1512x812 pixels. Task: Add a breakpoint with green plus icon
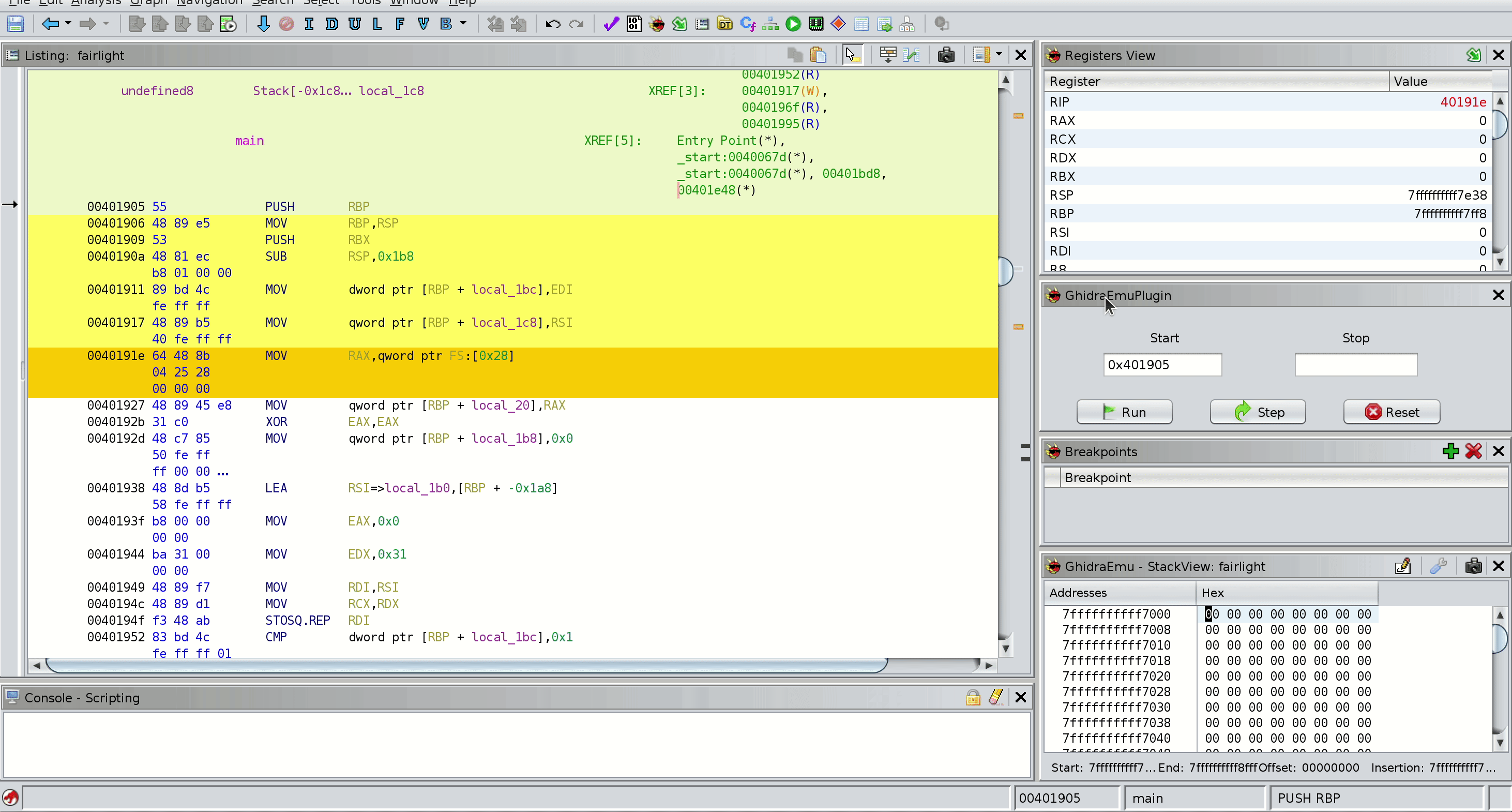[1450, 451]
